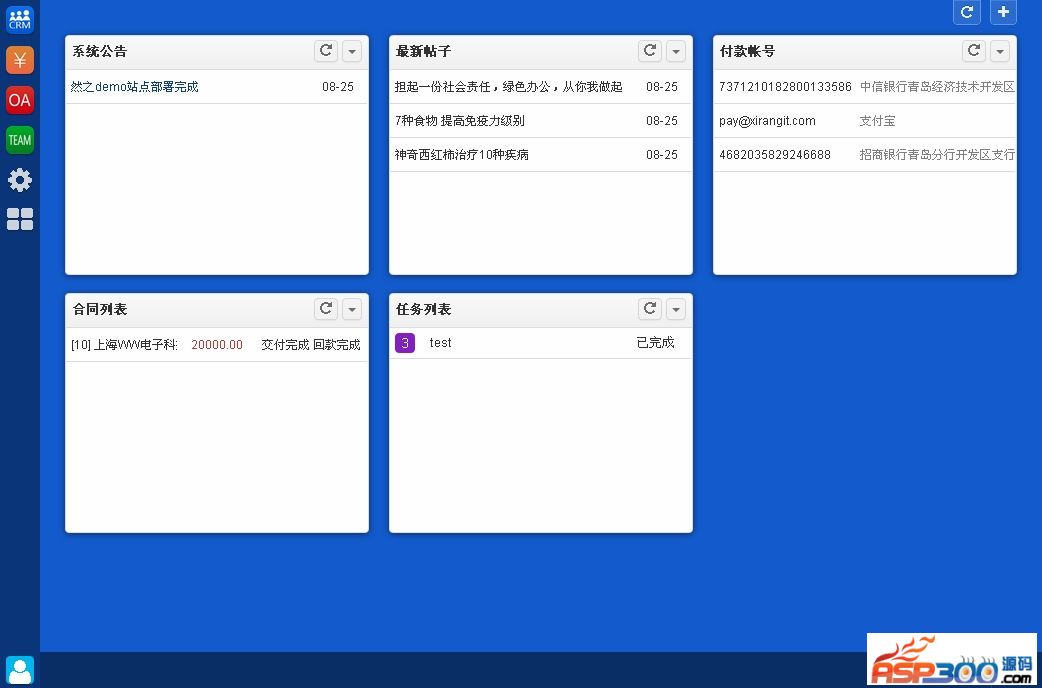Click contract status 交付完成 回款完成
This screenshot has height=688, width=1042.
coord(310,344)
